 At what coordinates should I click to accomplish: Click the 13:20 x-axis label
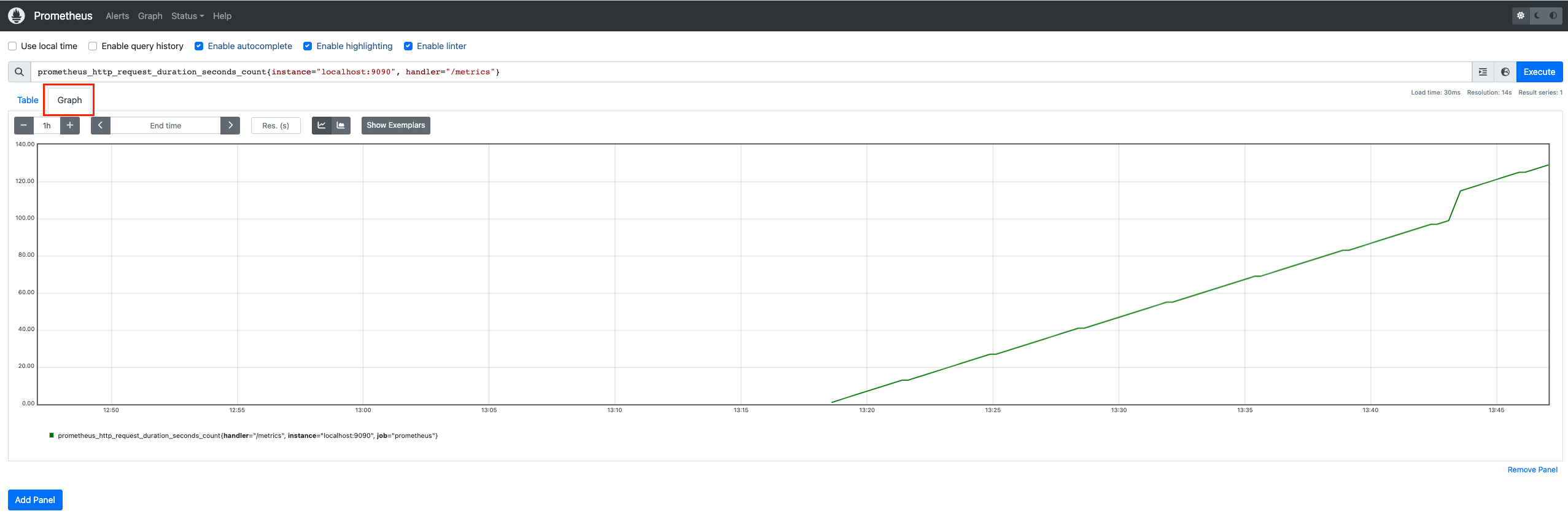867,410
